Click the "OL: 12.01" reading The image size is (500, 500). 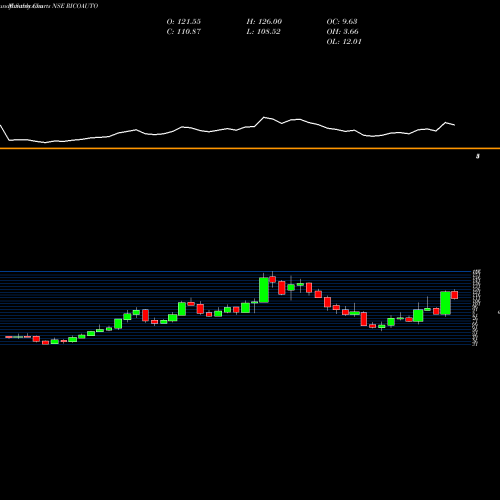click(x=344, y=42)
